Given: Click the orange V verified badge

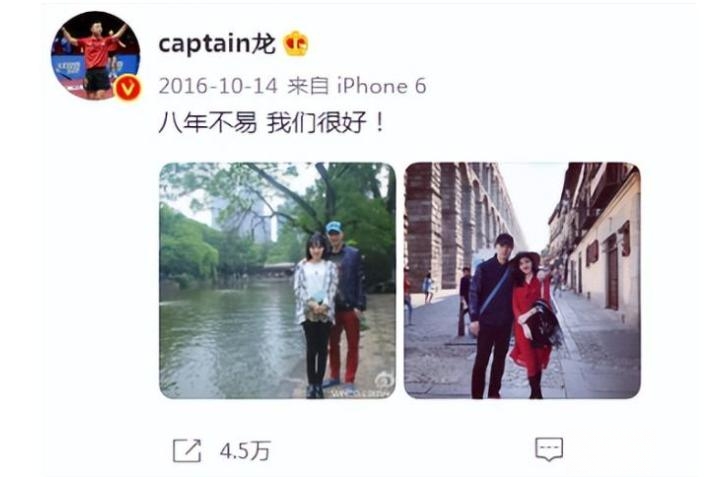Looking at the screenshot, I should pyautogui.click(x=128, y=88).
